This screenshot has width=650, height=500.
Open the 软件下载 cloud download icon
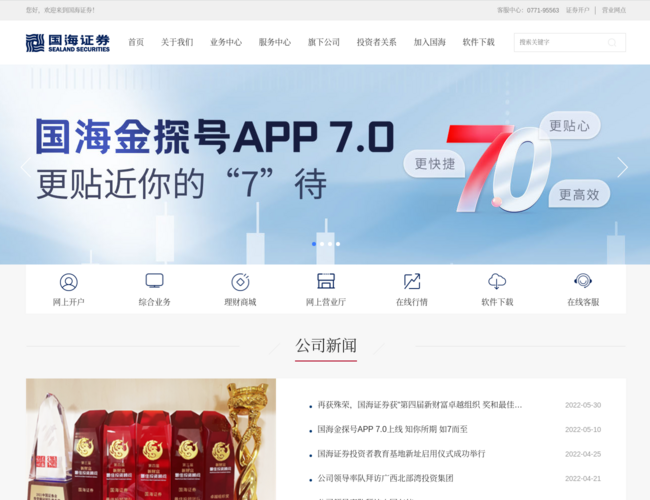point(497,282)
